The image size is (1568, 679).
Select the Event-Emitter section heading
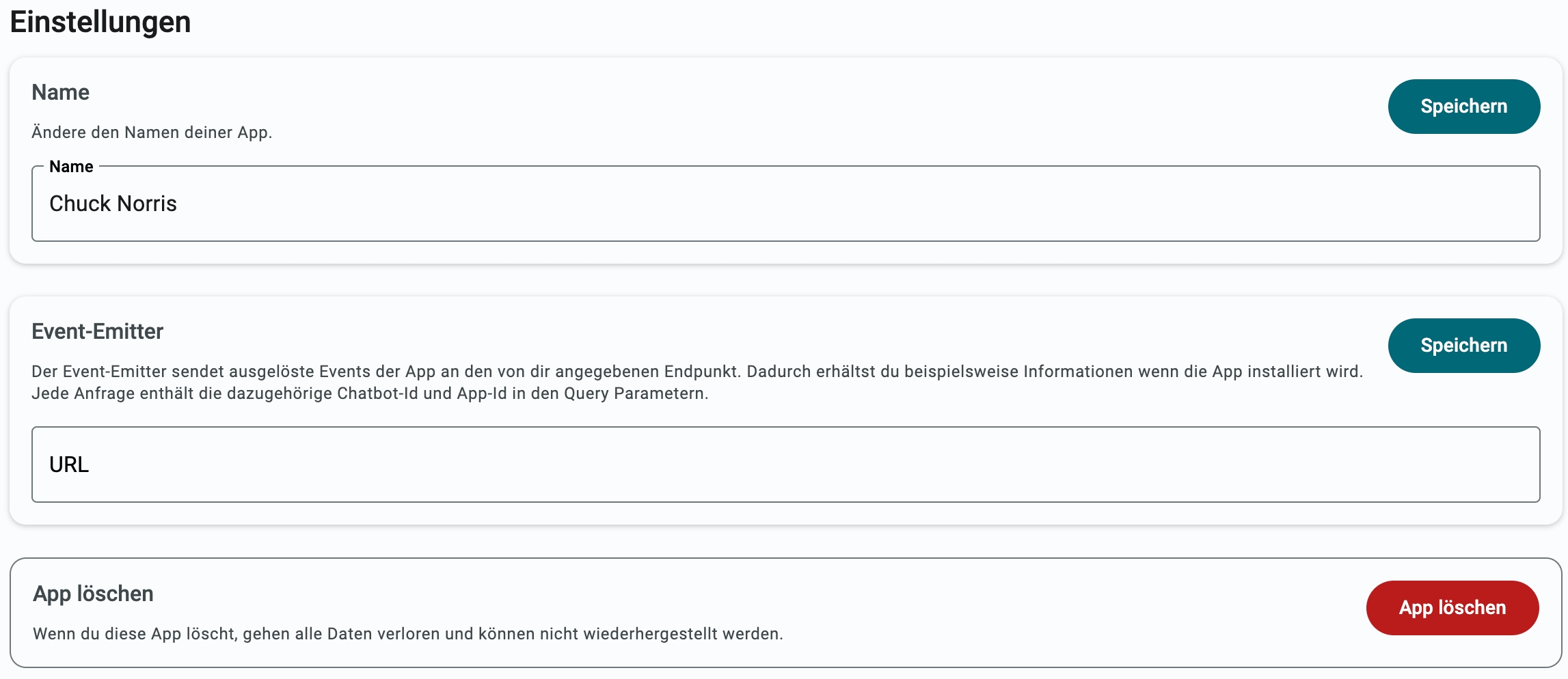point(97,331)
